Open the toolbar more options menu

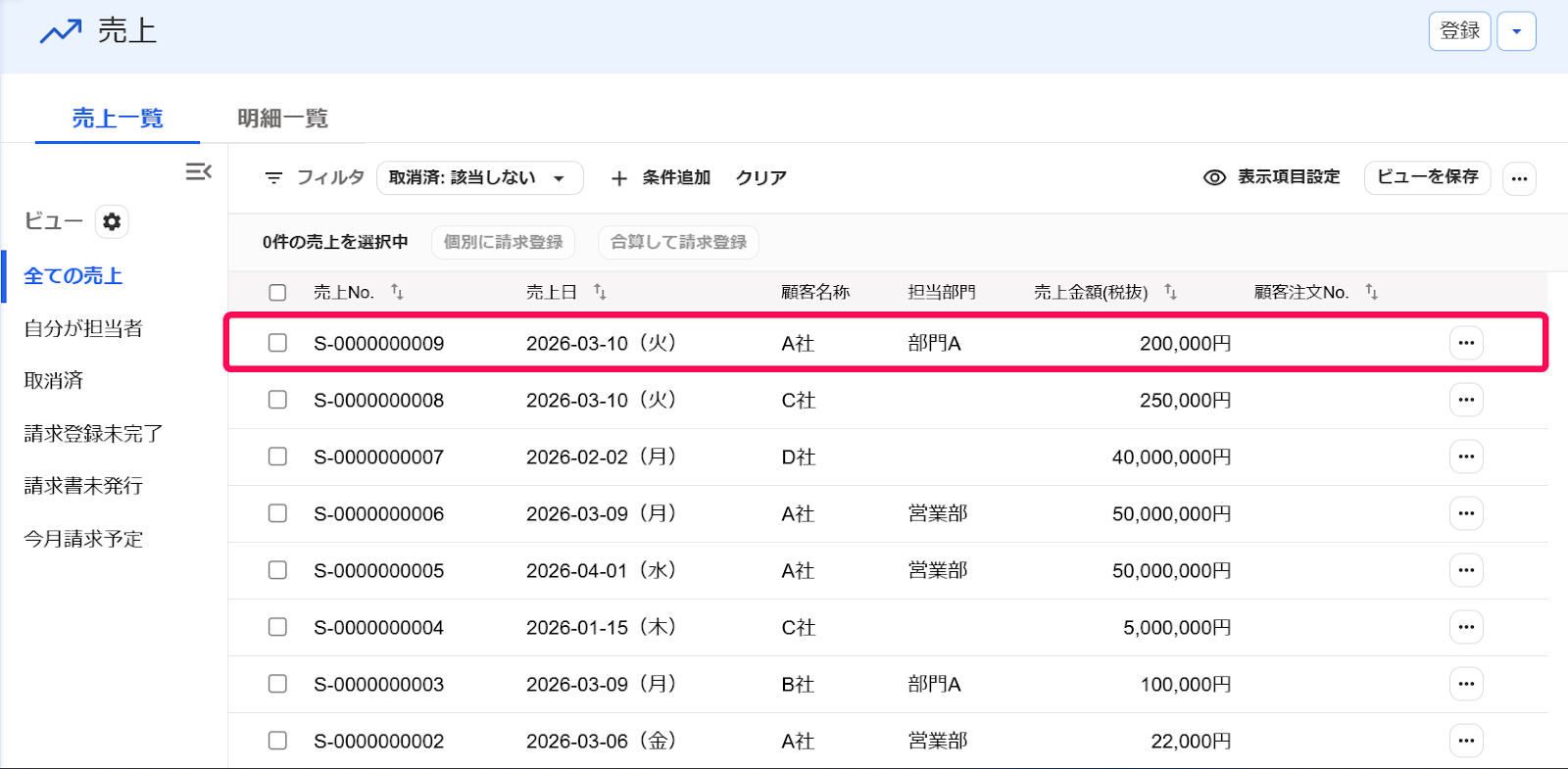(x=1519, y=178)
